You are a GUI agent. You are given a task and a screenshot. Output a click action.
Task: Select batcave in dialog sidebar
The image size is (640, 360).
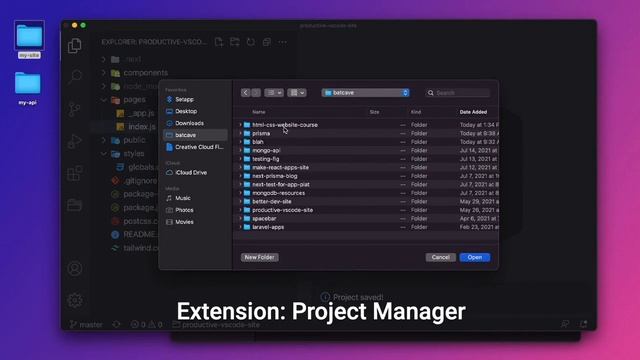tap(195, 135)
